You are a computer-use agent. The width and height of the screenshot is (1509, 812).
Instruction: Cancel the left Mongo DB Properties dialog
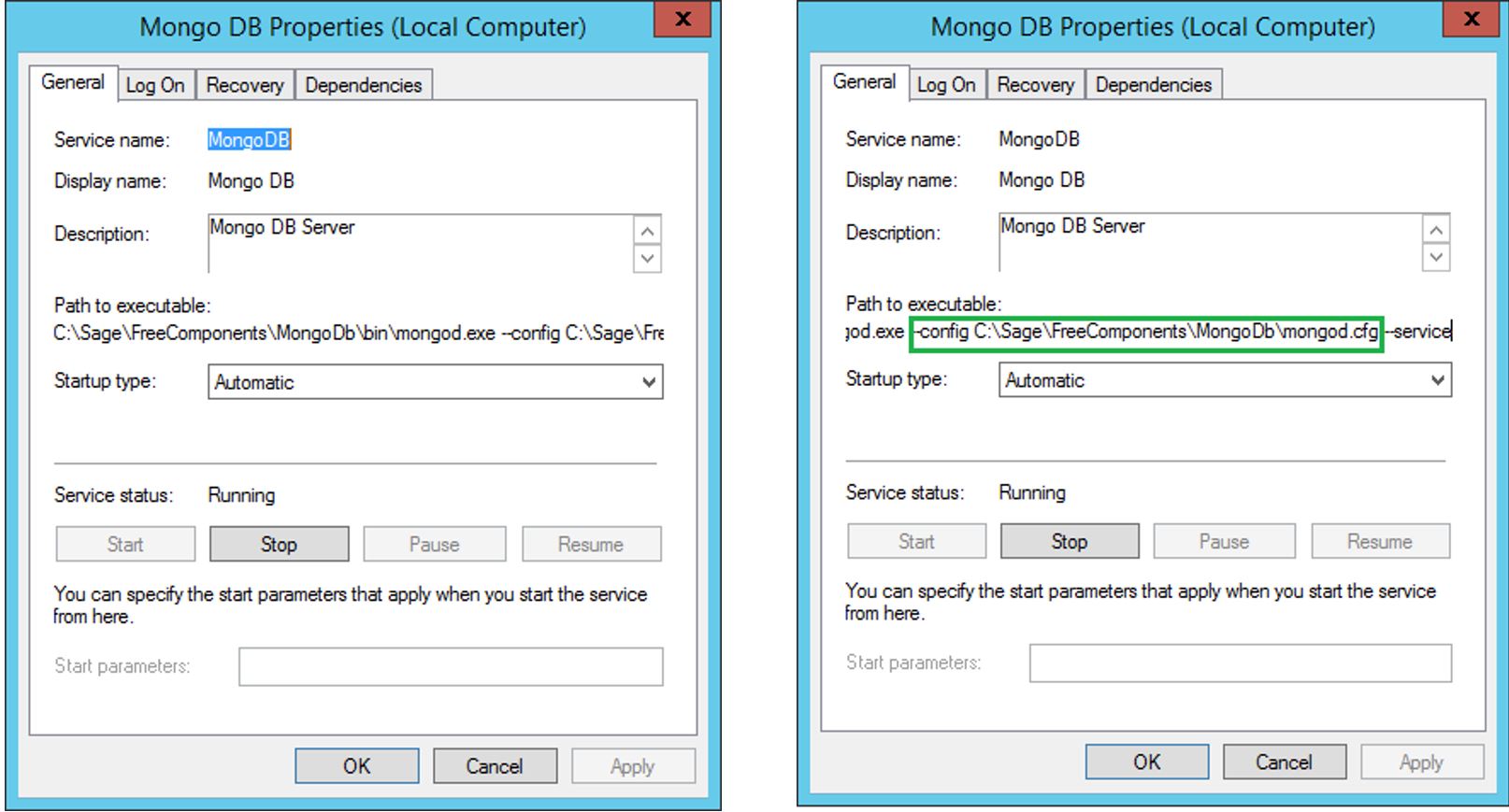click(495, 766)
